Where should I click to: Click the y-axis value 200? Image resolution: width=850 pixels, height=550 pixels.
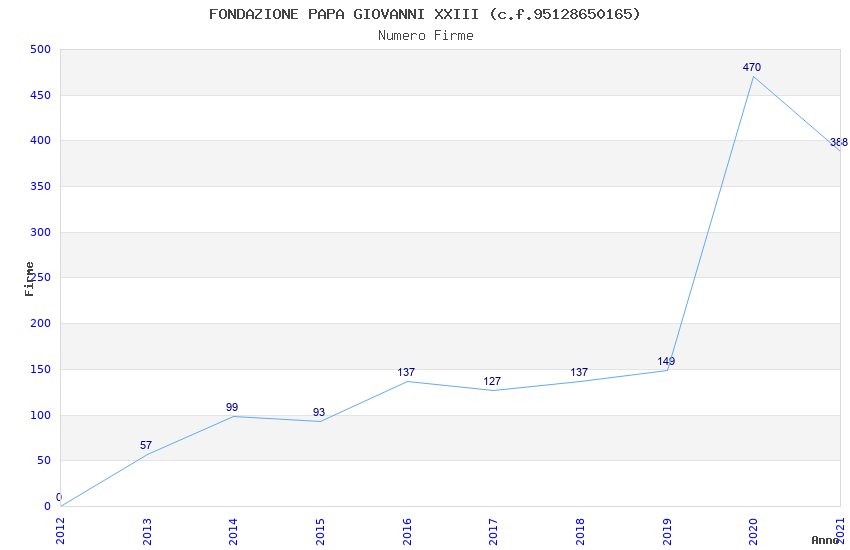[x=41, y=323]
